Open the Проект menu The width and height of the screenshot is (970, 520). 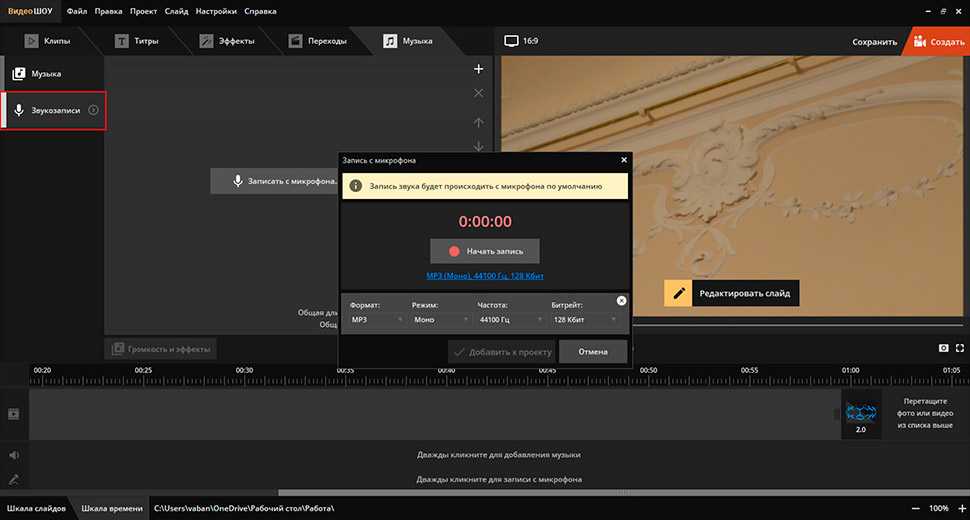coord(143,12)
